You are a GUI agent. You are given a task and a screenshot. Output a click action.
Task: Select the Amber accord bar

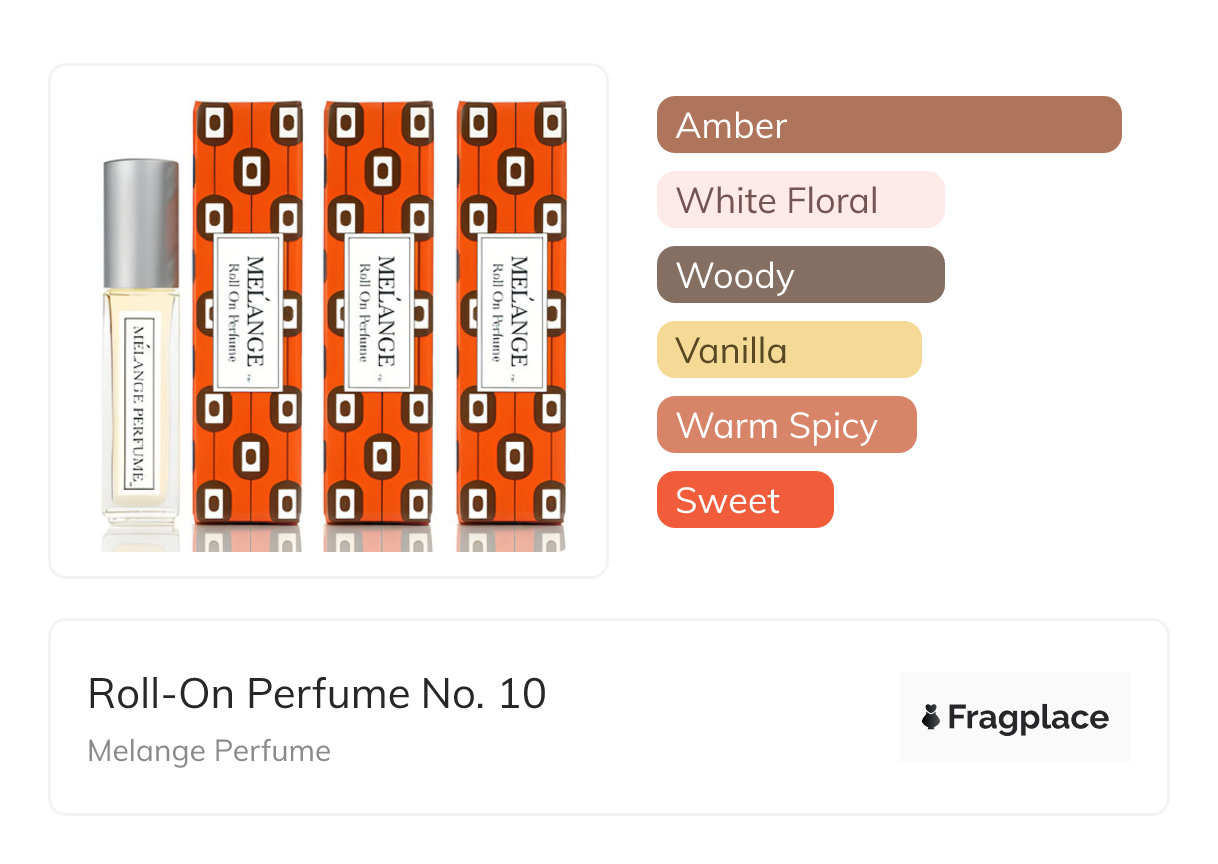pyautogui.click(x=888, y=125)
